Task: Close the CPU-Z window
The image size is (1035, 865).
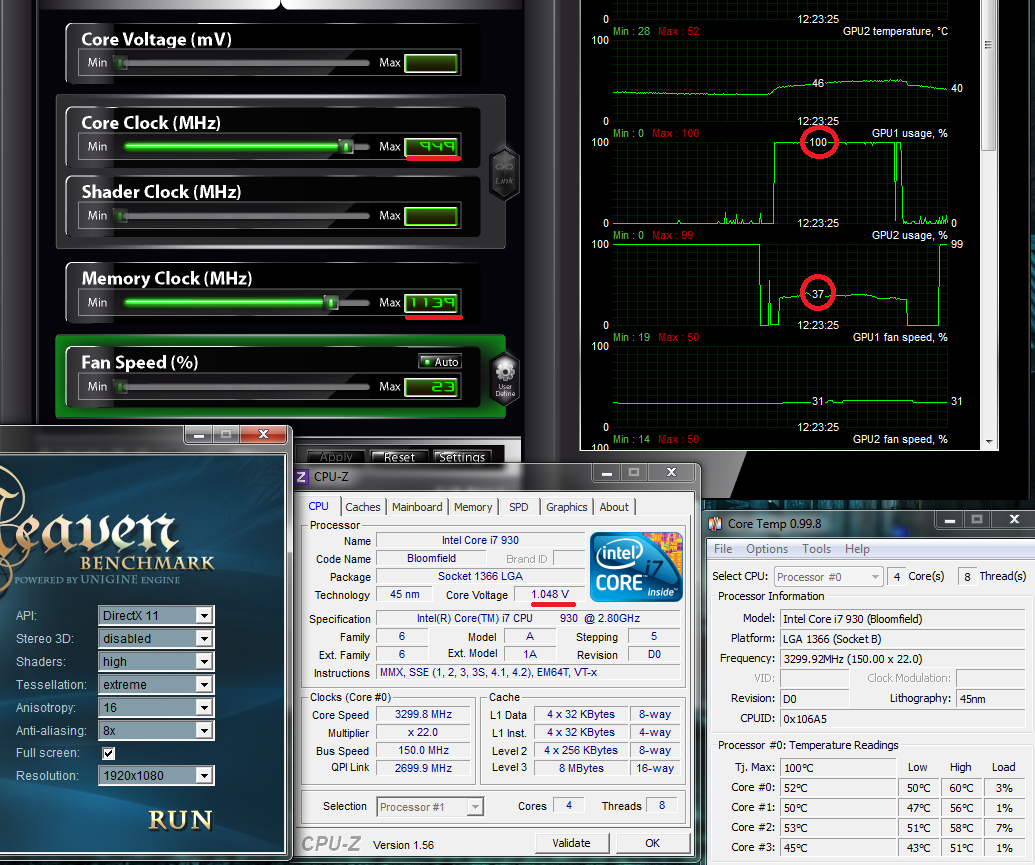Action: pos(671,472)
